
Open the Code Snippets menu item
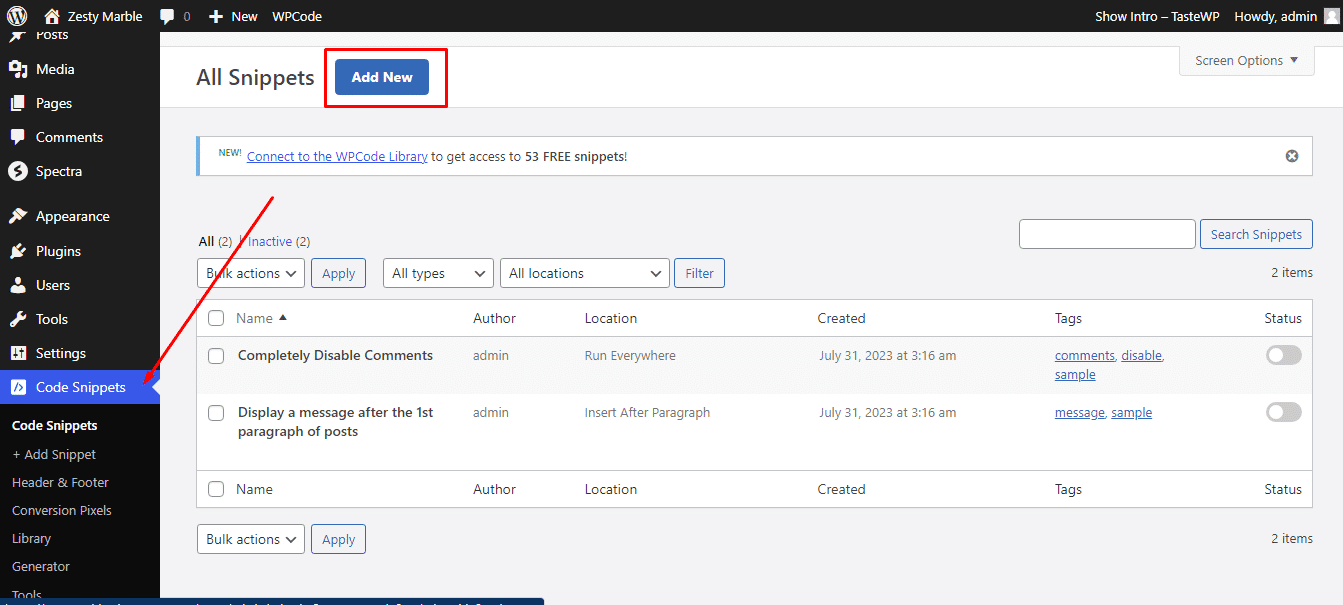click(80, 387)
